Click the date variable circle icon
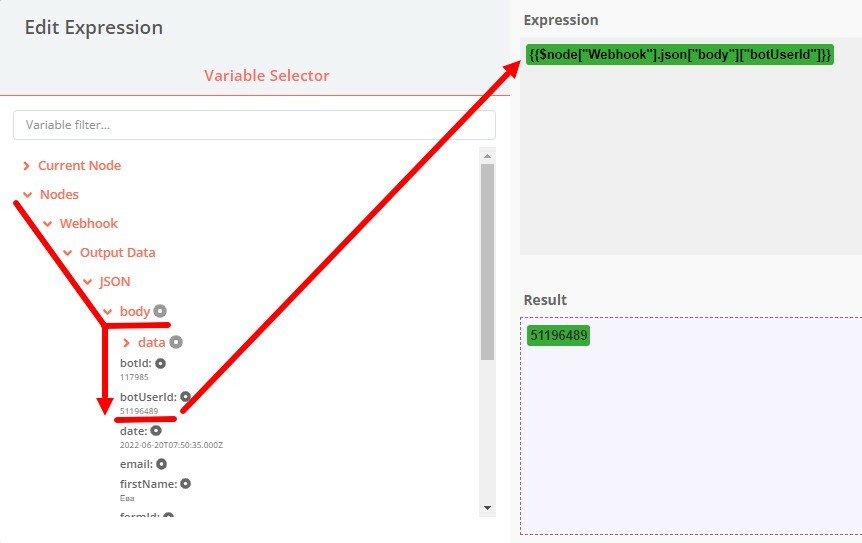The height and width of the screenshot is (543, 862). point(155,431)
